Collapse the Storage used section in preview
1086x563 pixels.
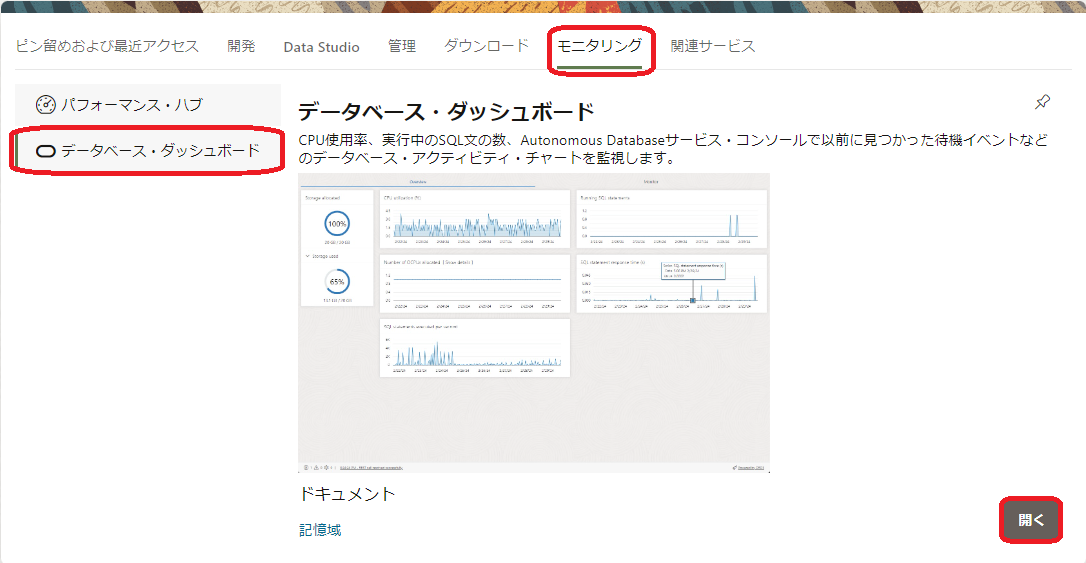307,256
